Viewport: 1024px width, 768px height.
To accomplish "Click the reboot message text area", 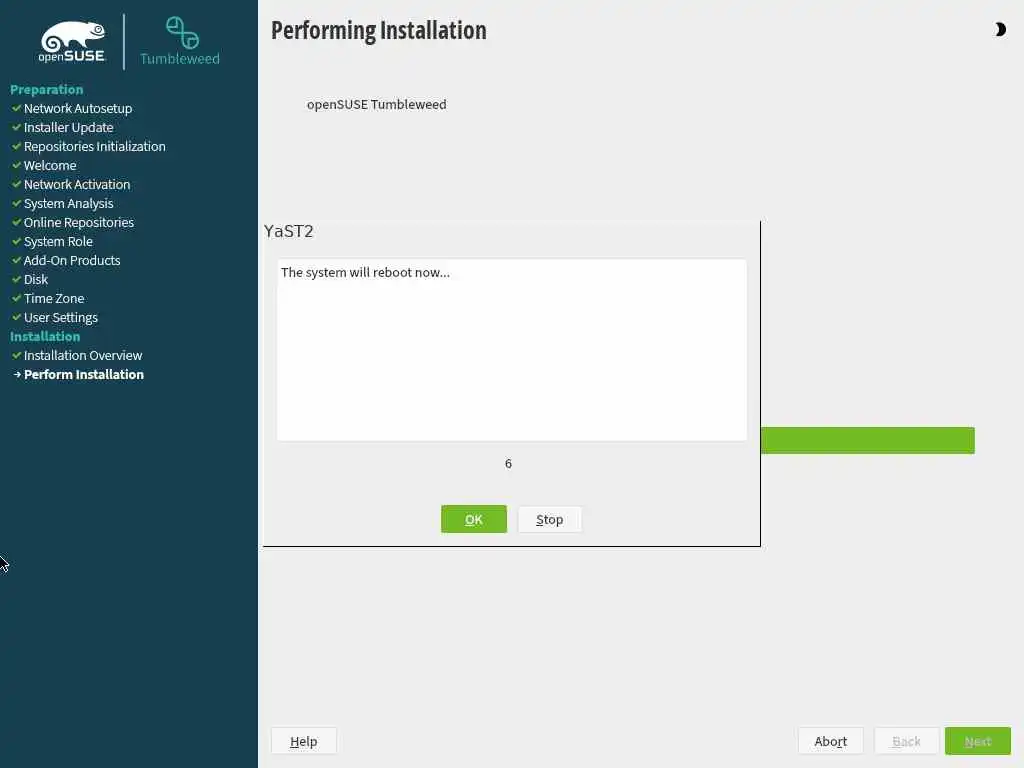I will click(x=511, y=350).
